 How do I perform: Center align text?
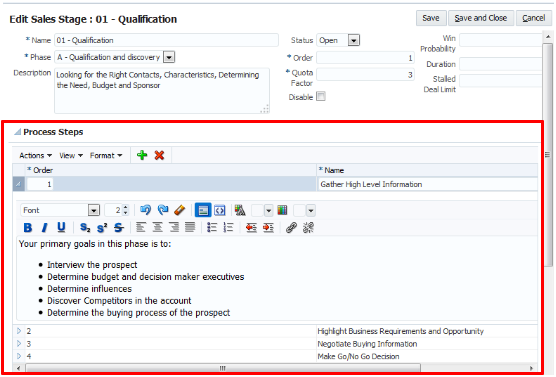(157, 227)
